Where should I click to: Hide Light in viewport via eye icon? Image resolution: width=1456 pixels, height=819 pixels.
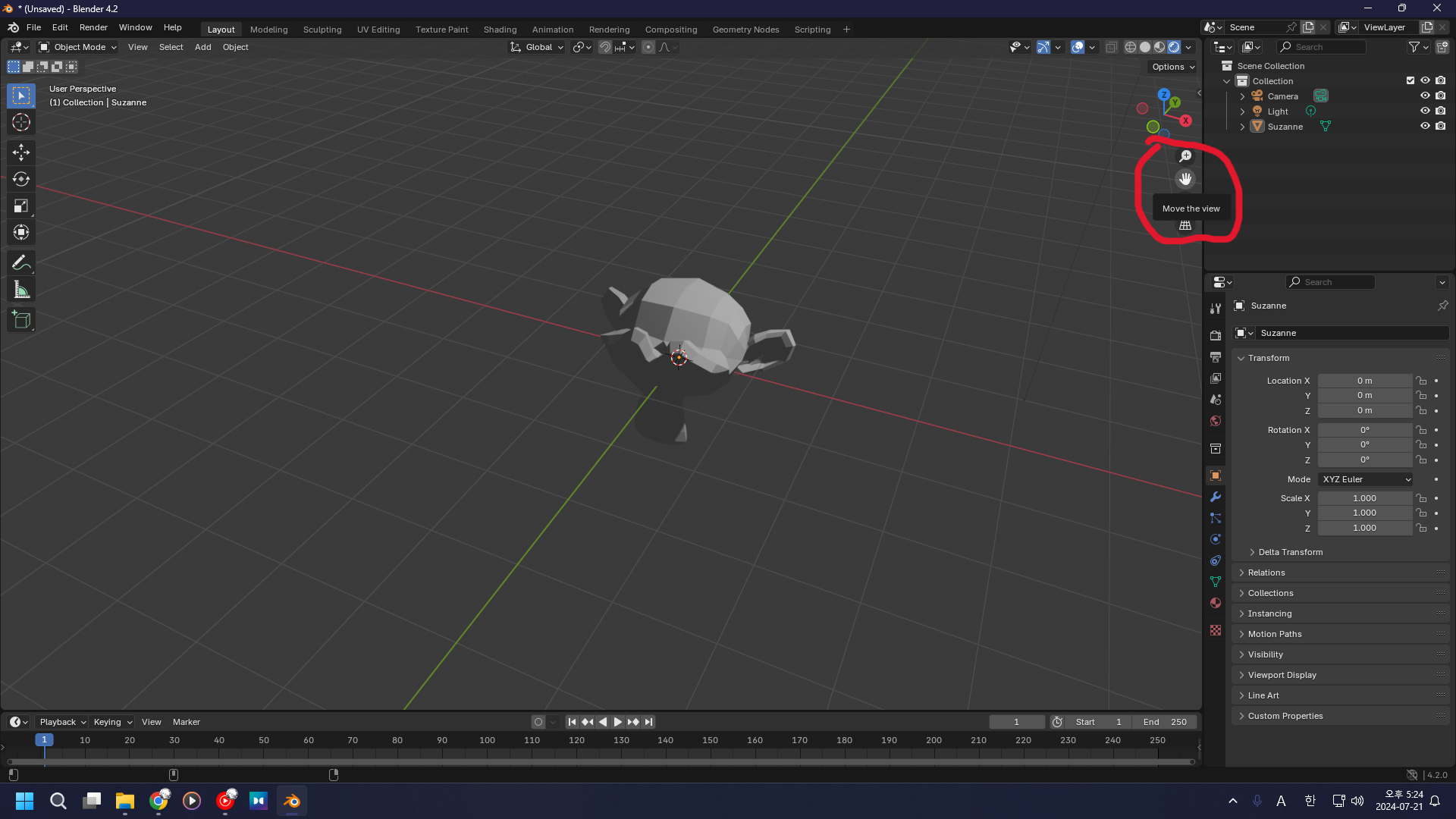tap(1425, 111)
